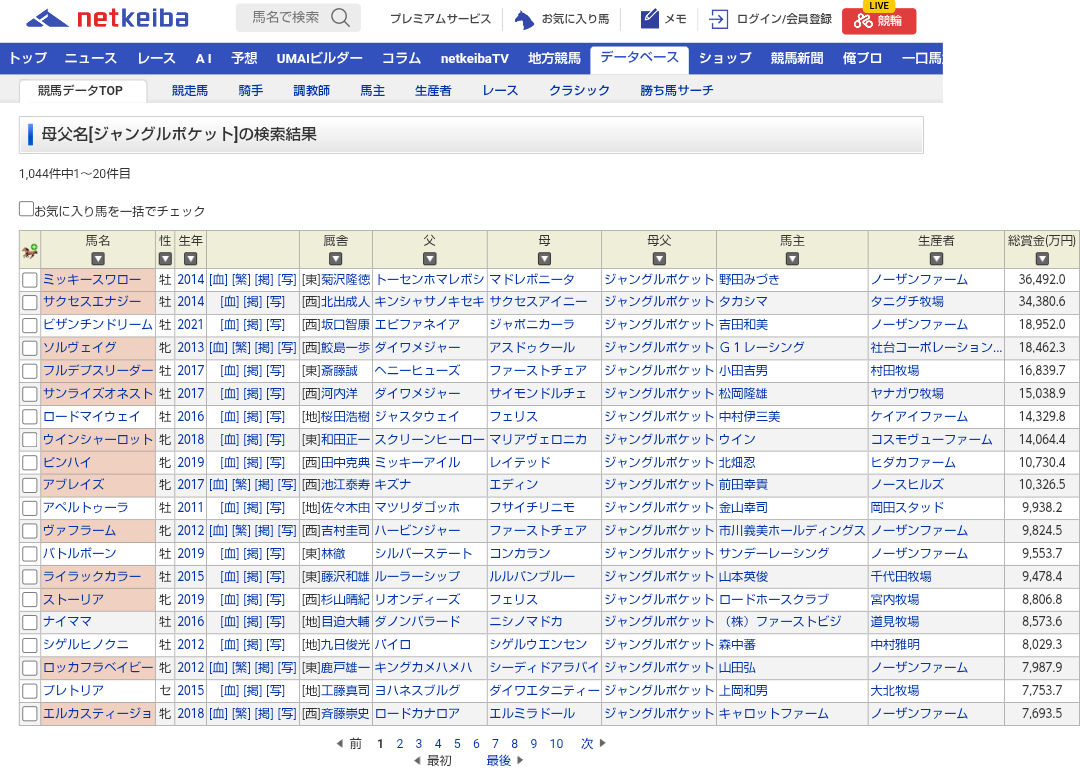Open sire link トーセンホマレボシ
The width and height of the screenshot is (1080, 777).
[430, 280]
